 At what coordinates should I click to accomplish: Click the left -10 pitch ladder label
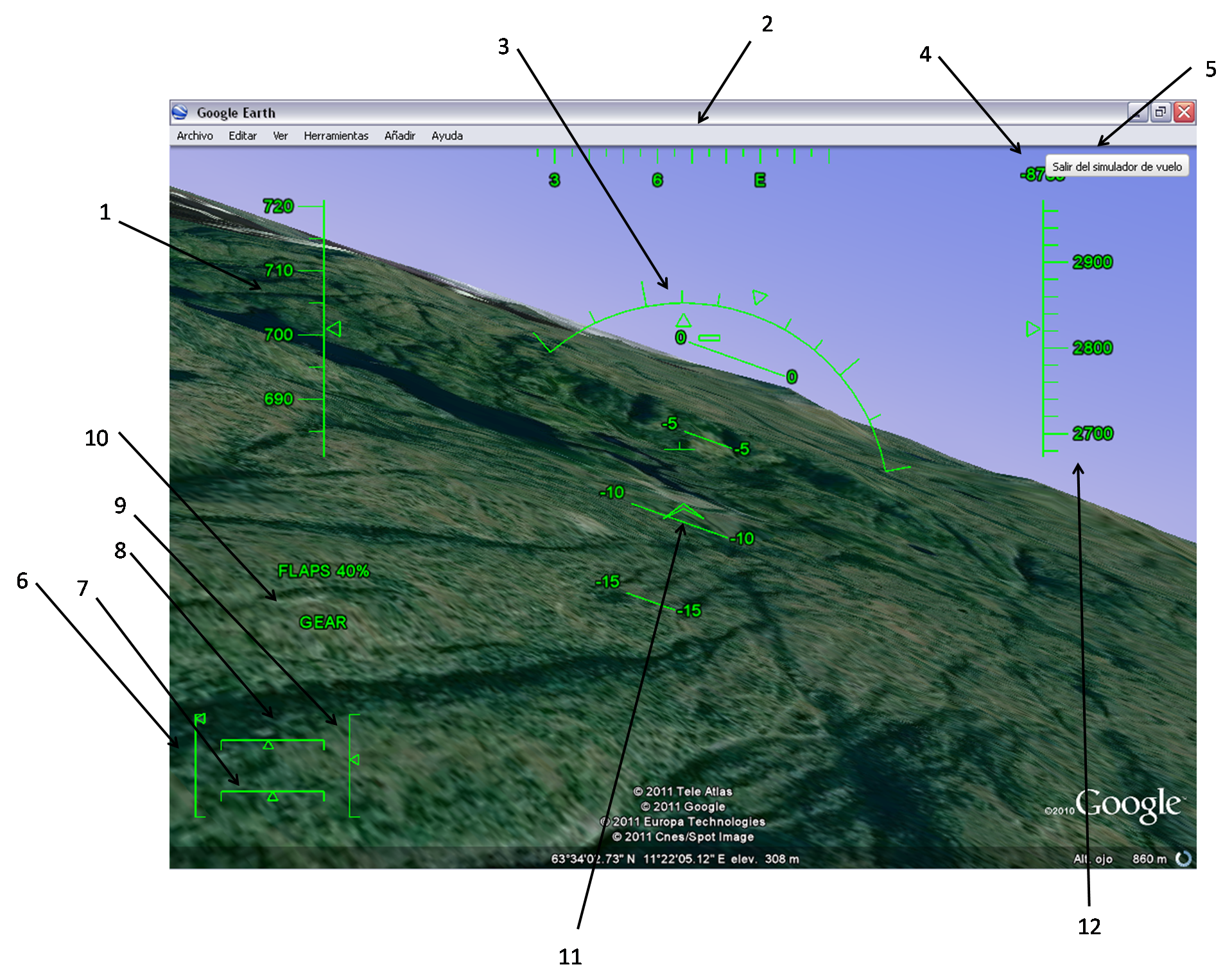click(611, 492)
